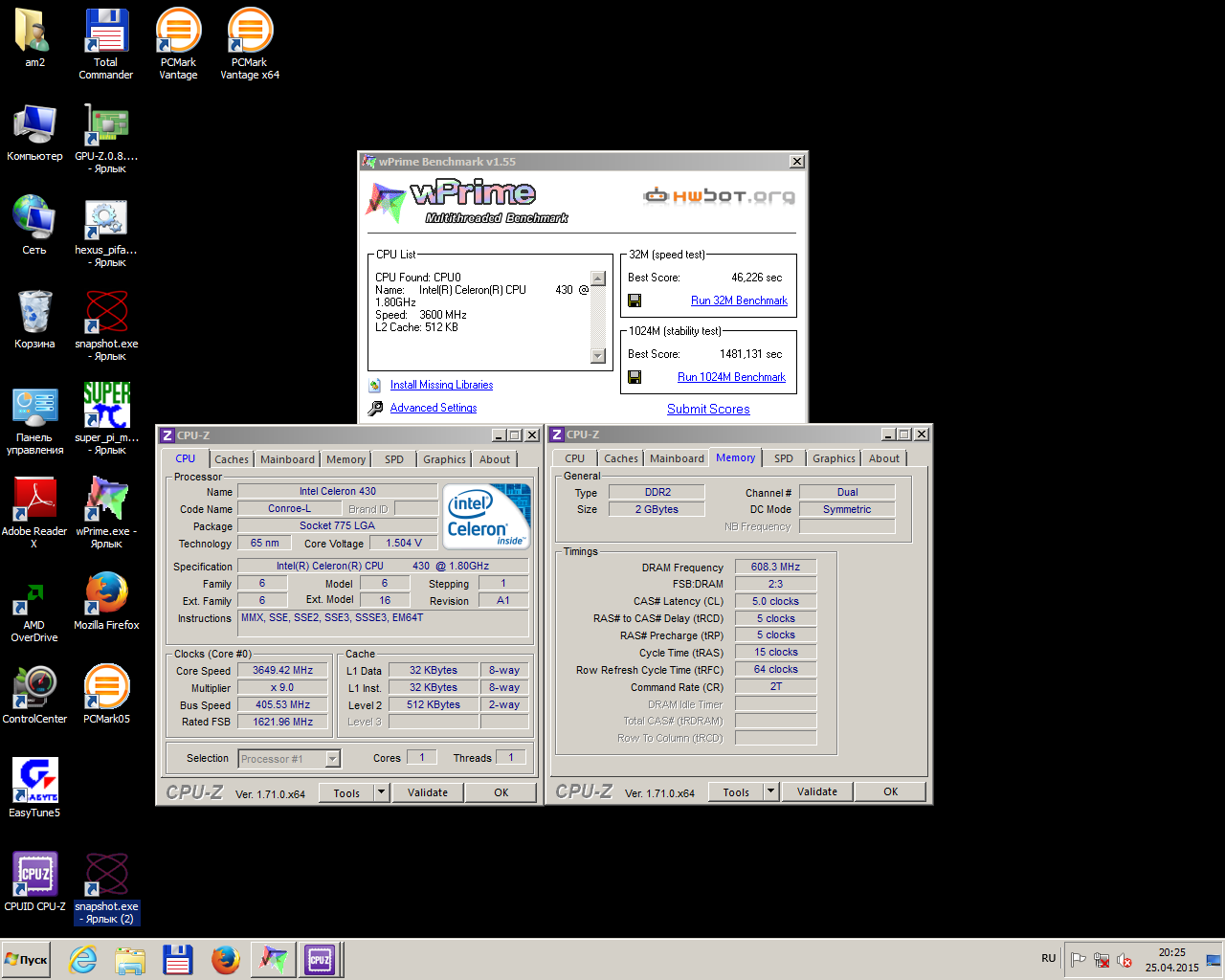Image resolution: width=1225 pixels, height=980 pixels.
Task: Open EasyTune5 desktop icon
Action: 34,788
